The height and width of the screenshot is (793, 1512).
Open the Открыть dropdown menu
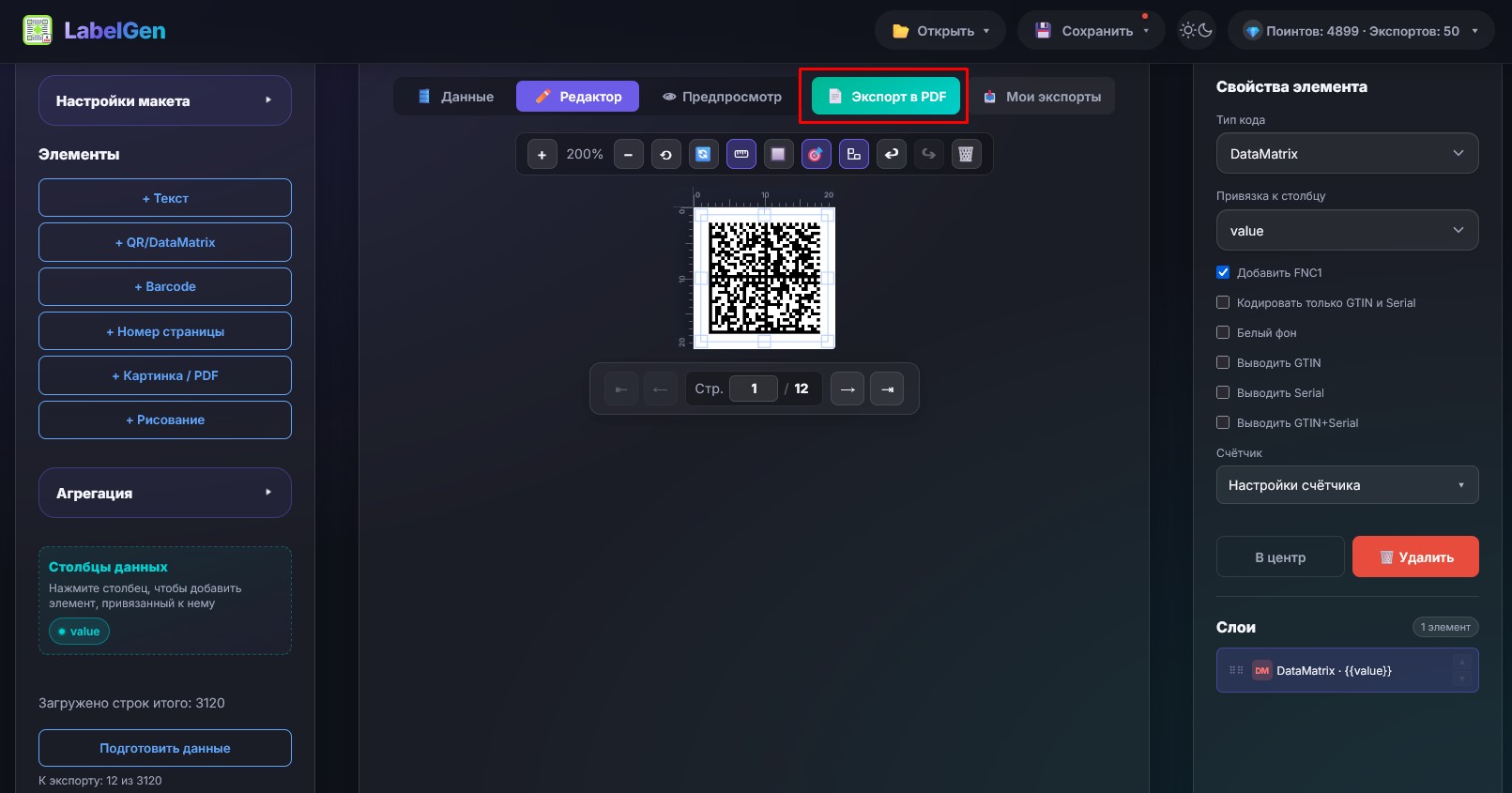point(940,31)
